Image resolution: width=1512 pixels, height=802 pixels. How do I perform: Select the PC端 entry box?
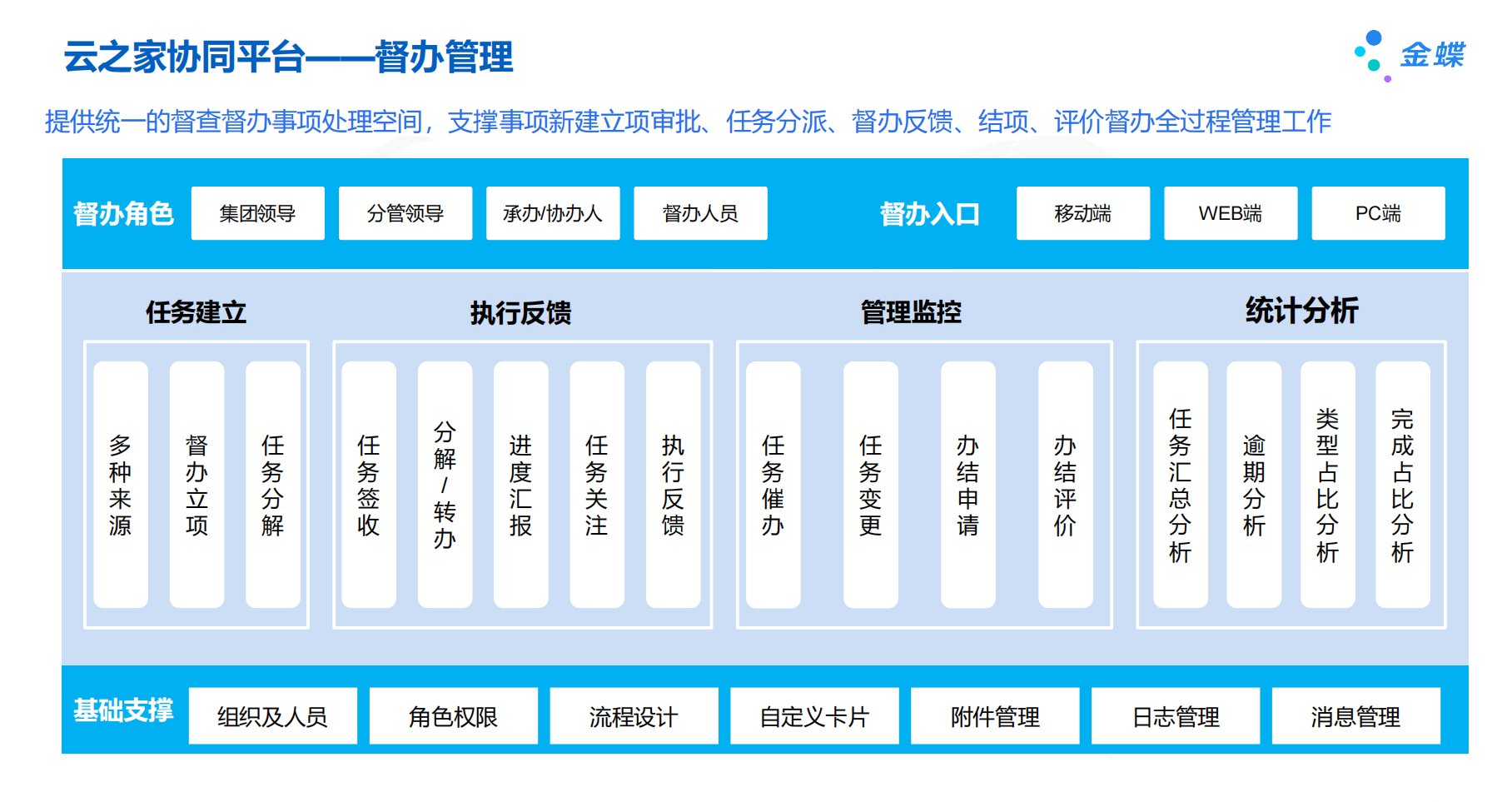coord(1378,213)
